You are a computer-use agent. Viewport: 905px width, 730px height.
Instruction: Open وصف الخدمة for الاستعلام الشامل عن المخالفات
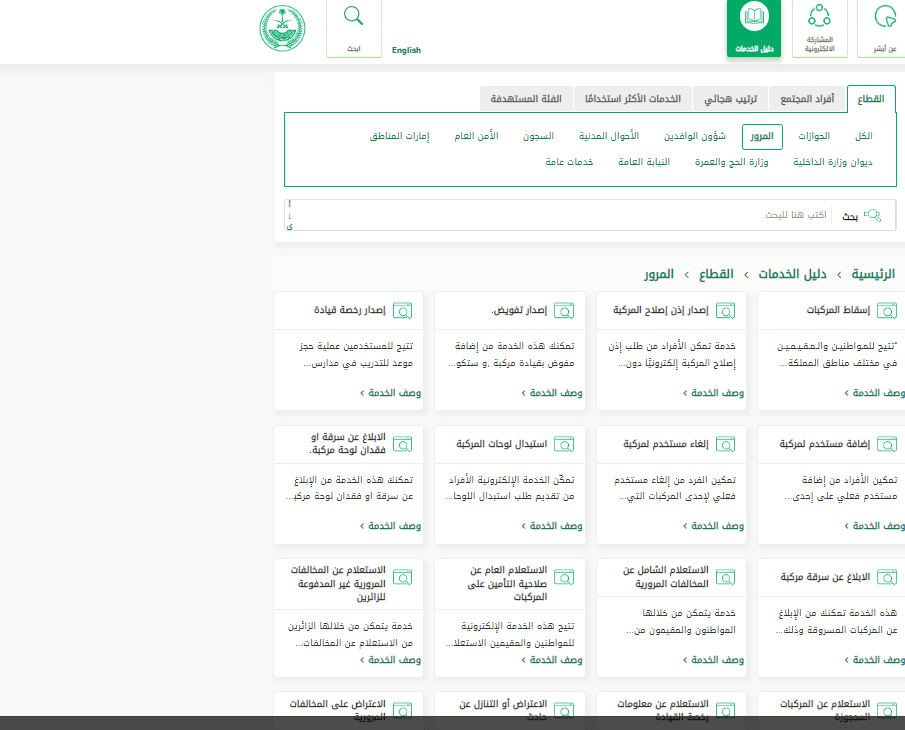[713, 660]
